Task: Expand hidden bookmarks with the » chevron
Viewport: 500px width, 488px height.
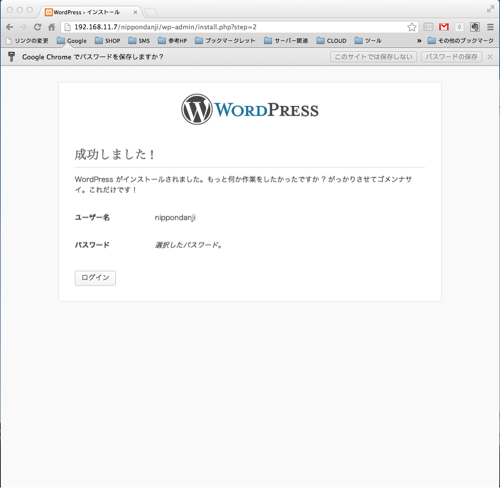Action: click(419, 41)
